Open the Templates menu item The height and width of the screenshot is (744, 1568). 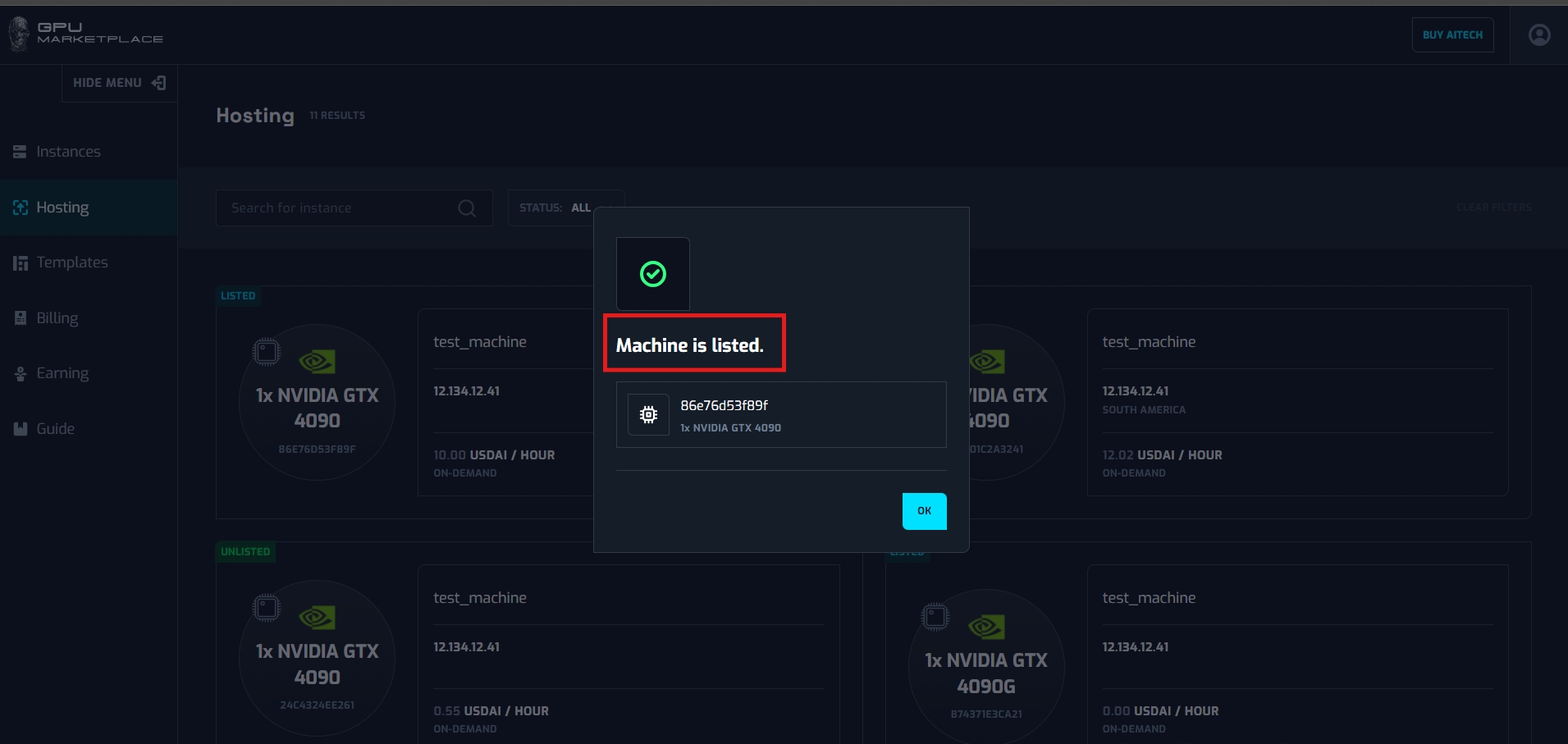pos(72,262)
